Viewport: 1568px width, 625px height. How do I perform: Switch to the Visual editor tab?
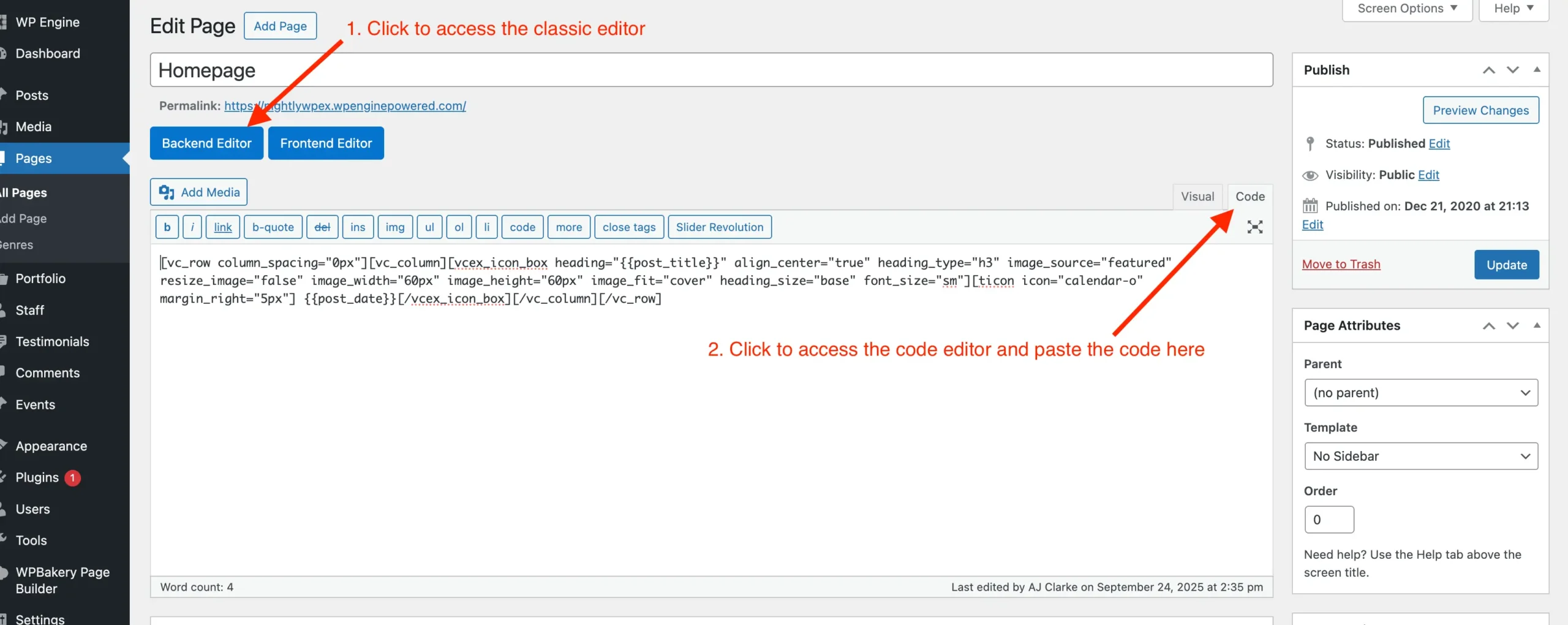tap(1197, 196)
